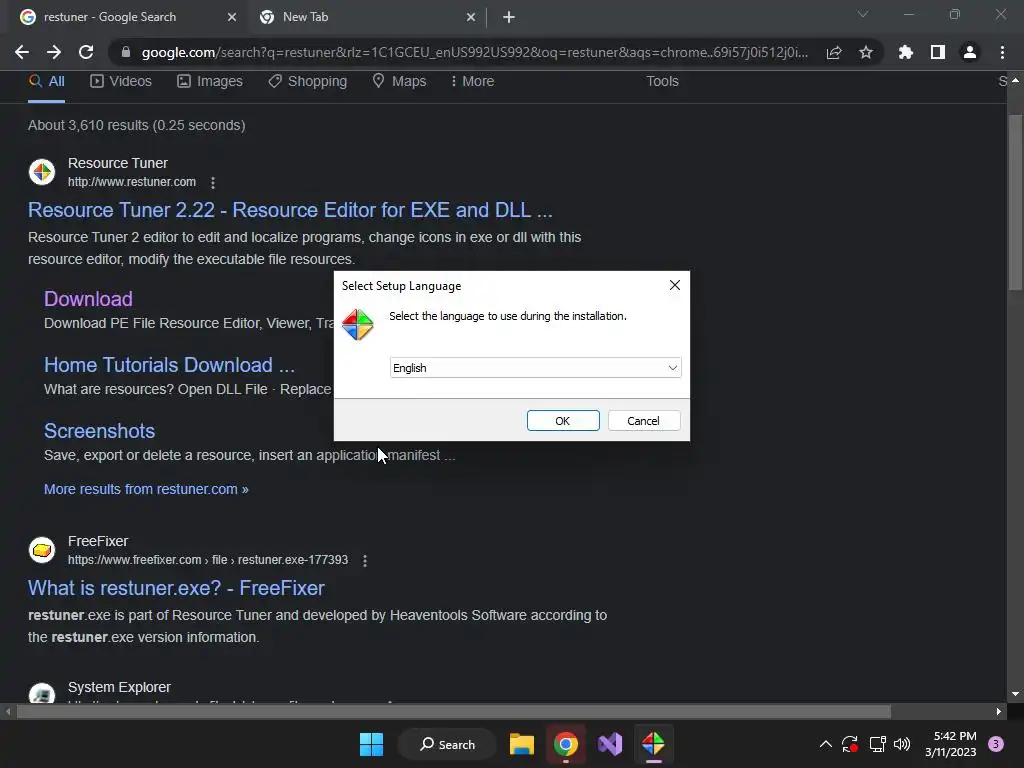Click the browser back arrow

pos(22,52)
